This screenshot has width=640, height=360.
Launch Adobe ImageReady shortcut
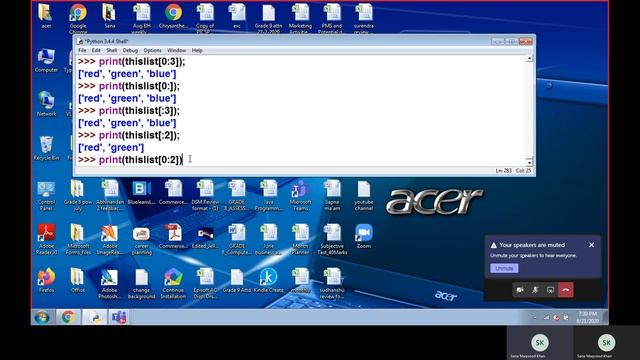tap(109, 240)
